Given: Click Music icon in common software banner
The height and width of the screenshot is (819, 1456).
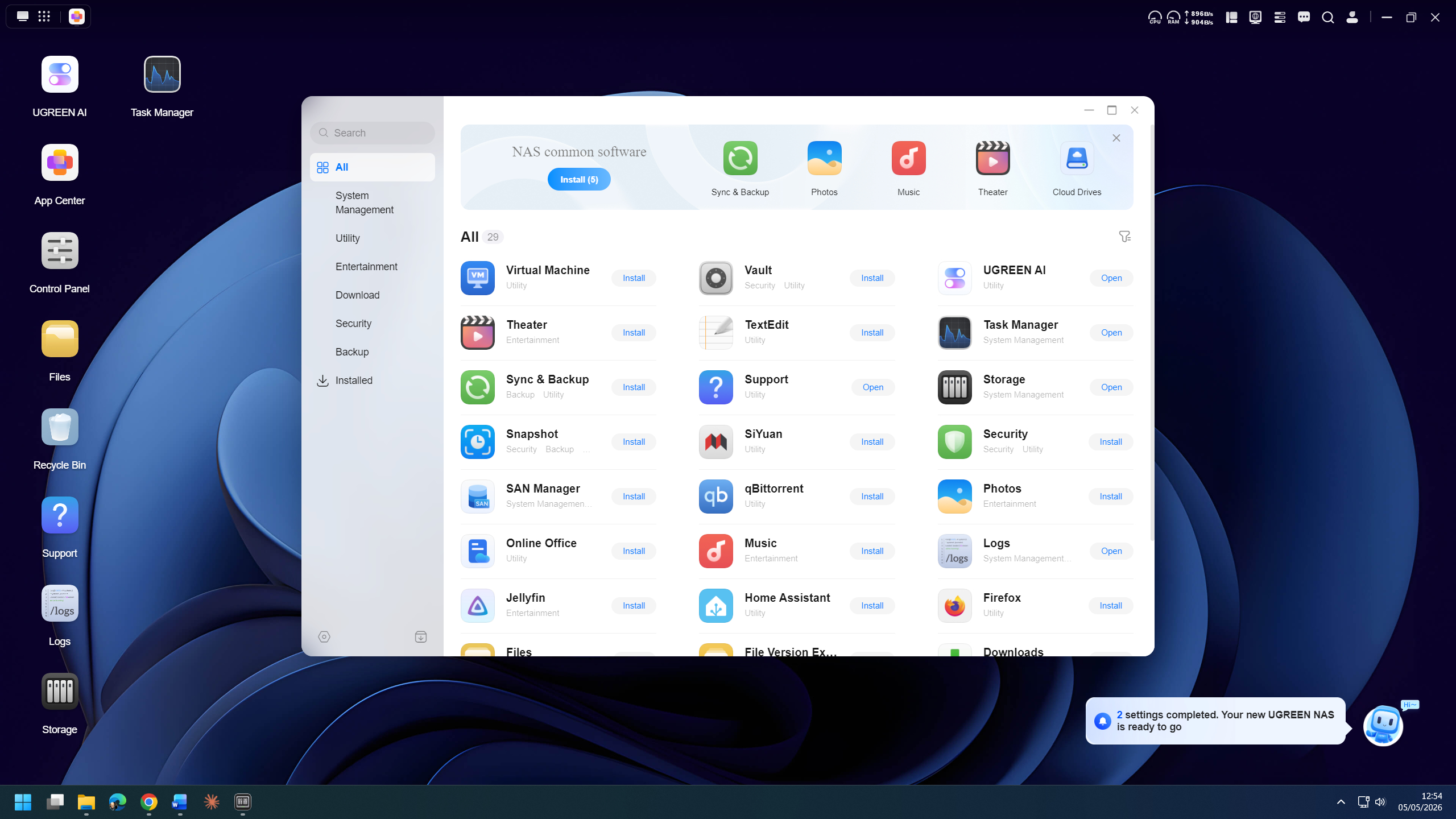Looking at the screenshot, I should (908, 158).
